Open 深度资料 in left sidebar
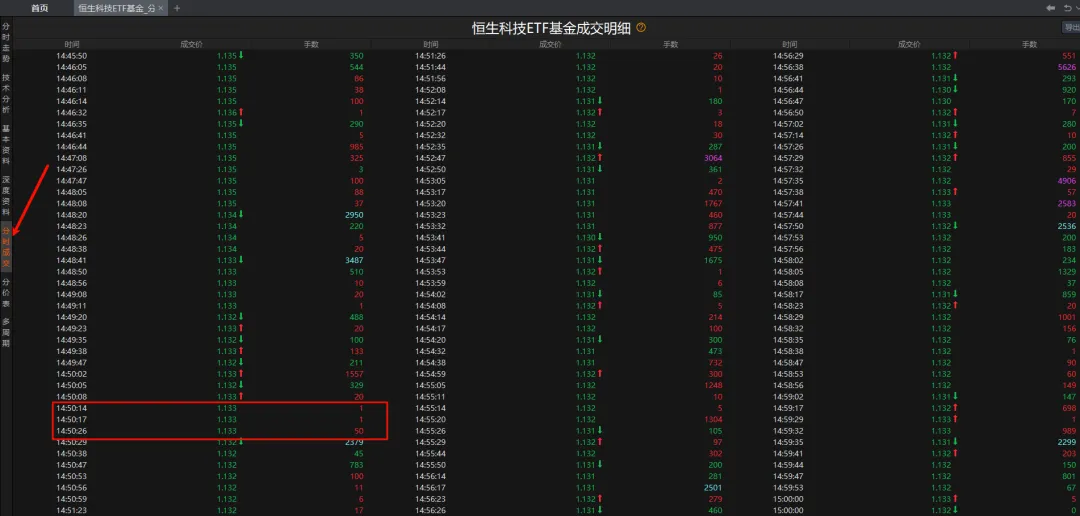Viewport: 1080px width, 516px height. point(6,195)
